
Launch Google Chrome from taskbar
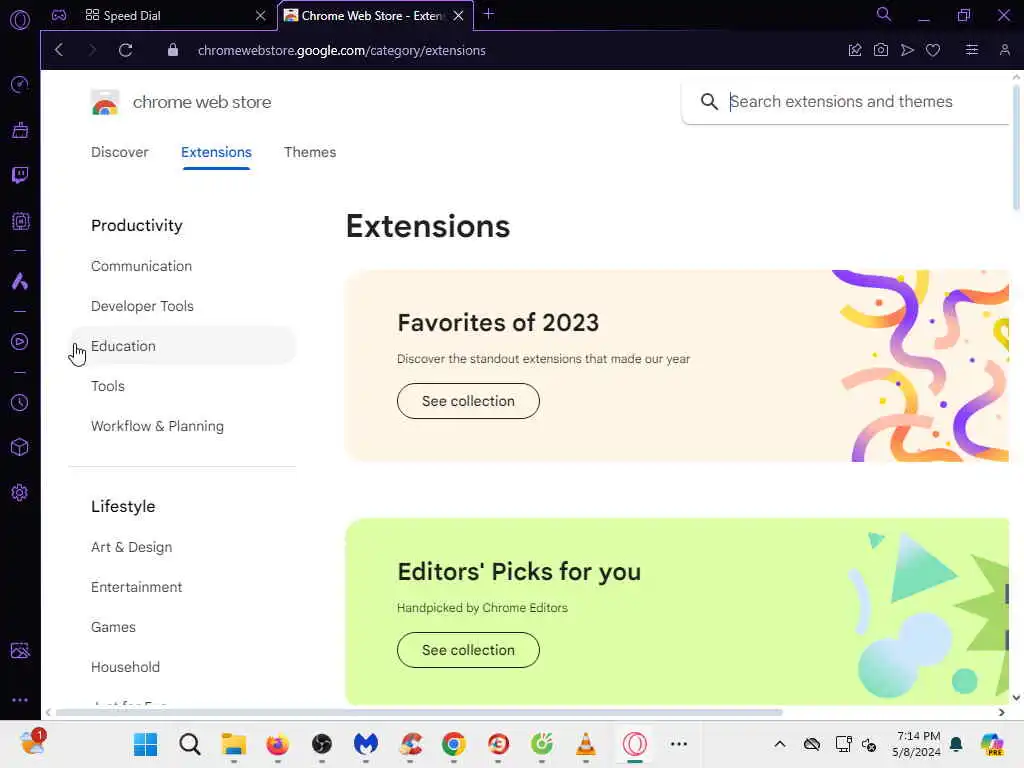(x=454, y=744)
